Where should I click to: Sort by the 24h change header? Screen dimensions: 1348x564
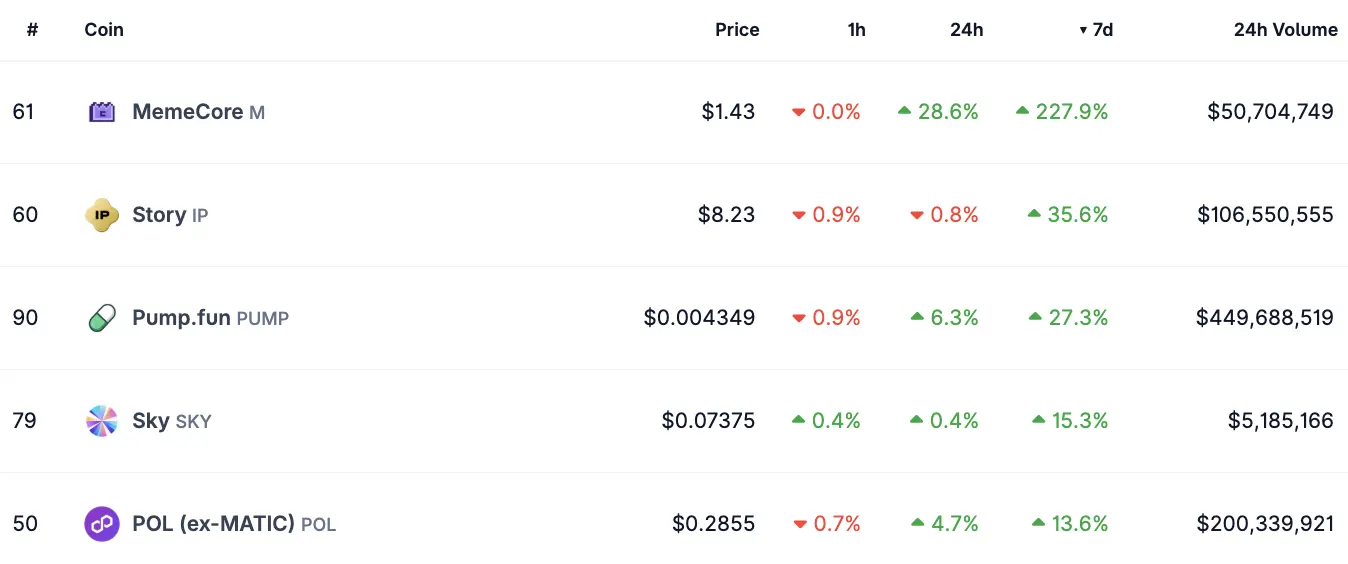click(x=966, y=30)
